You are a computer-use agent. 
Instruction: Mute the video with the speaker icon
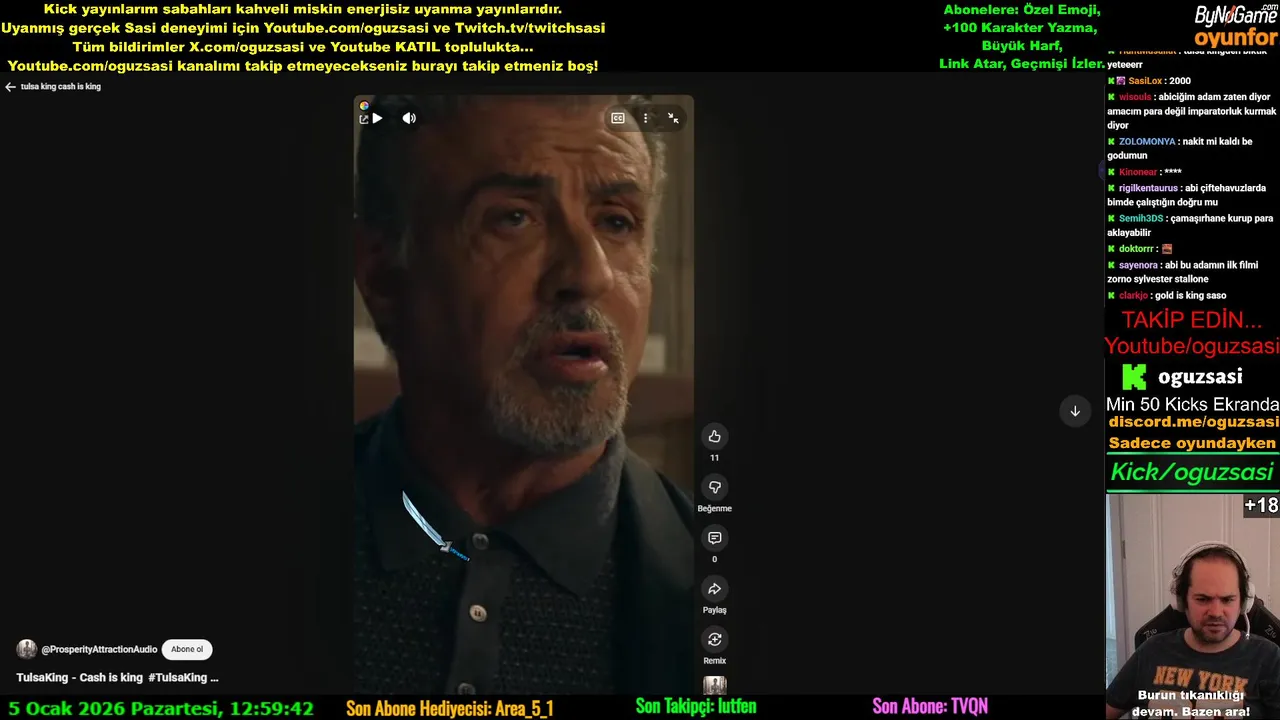pyautogui.click(x=409, y=118)
